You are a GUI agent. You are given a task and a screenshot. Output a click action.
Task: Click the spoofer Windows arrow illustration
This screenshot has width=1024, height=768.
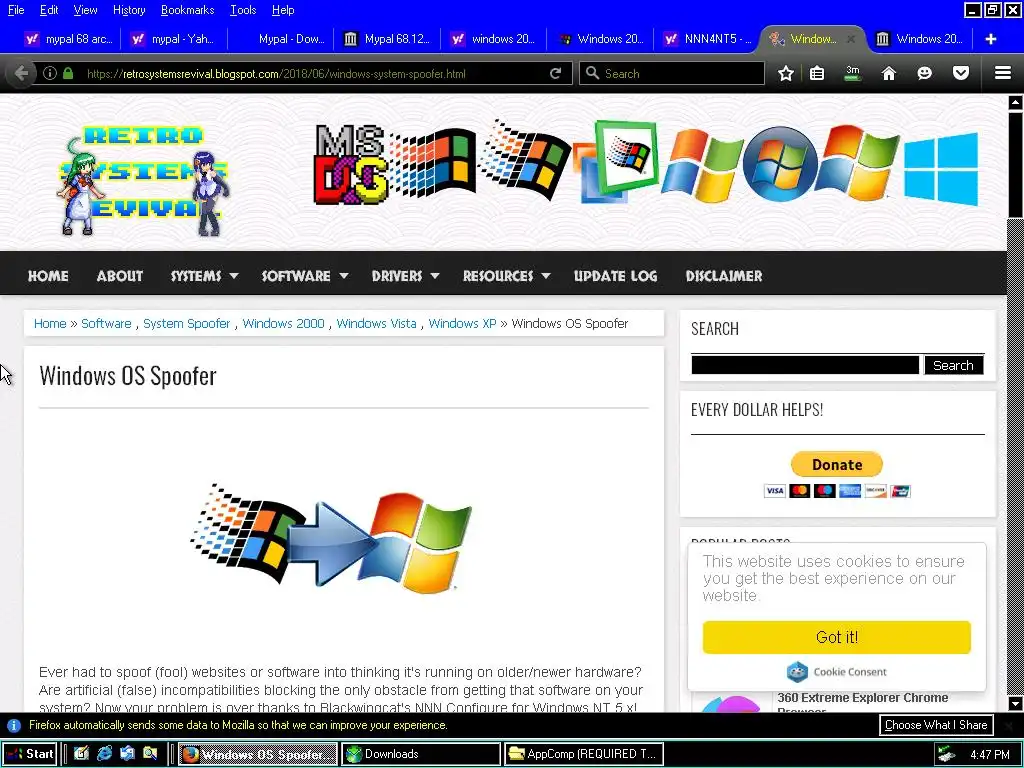coord(331,538)
